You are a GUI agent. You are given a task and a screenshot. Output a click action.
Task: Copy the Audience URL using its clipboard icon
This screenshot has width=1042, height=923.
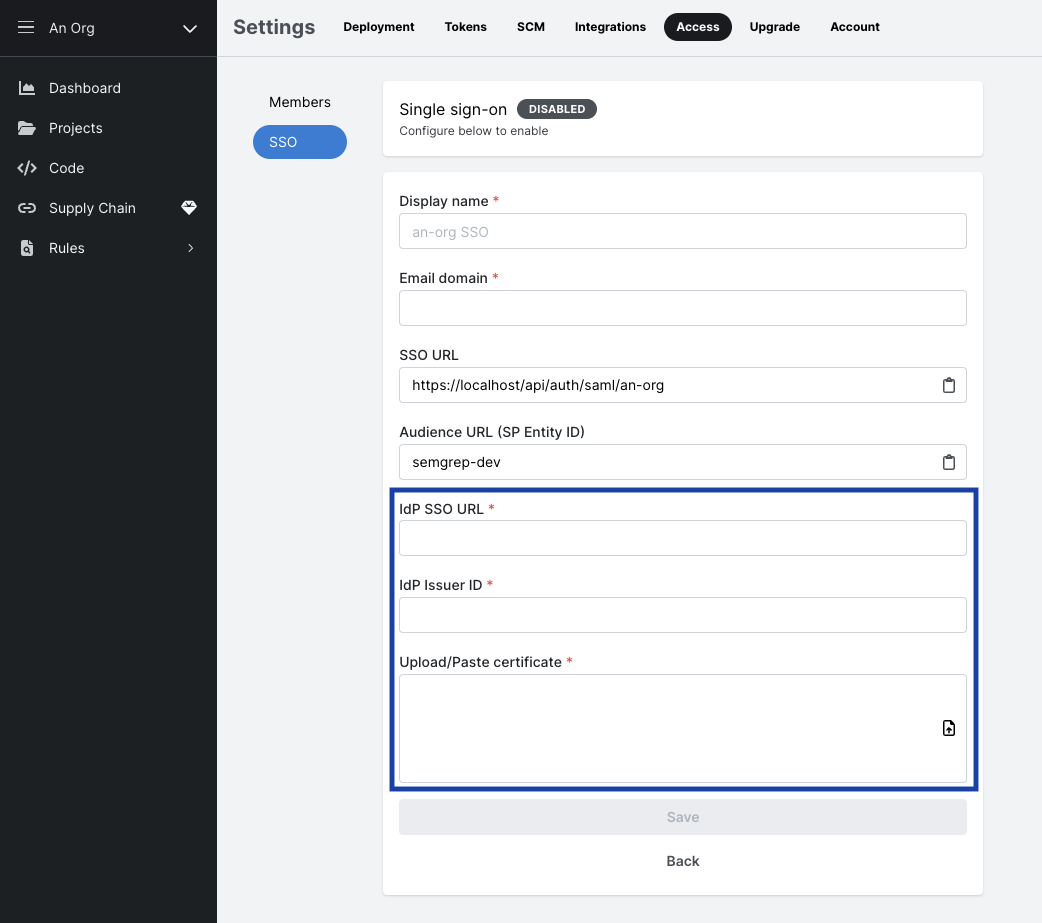click(x=948, y=461)
